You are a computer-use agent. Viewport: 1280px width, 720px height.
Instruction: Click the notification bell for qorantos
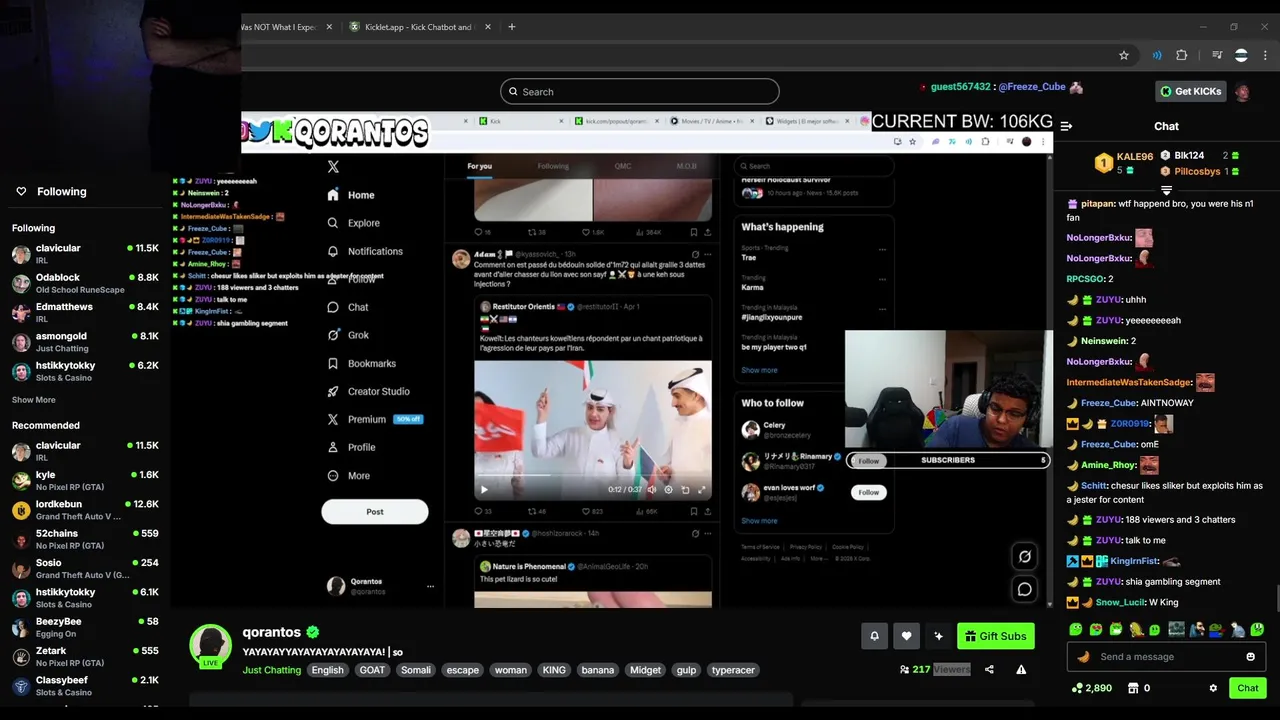pyautogui.click(x=874, y=636)
